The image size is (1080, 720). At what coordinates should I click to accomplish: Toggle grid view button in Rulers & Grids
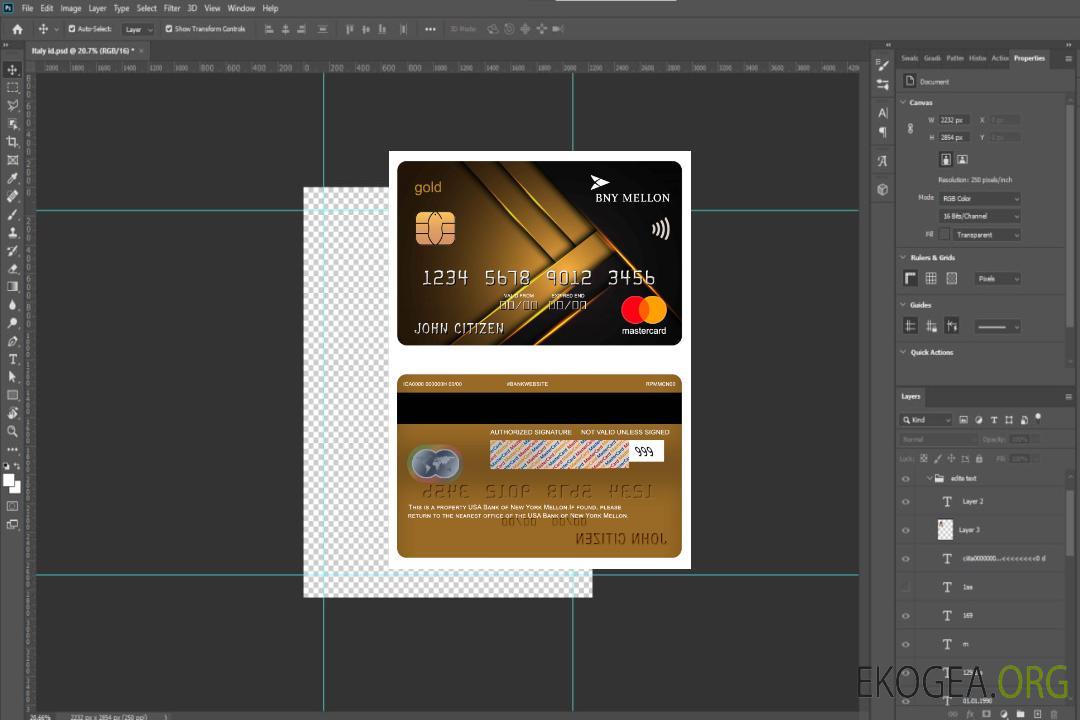[931, 278]
